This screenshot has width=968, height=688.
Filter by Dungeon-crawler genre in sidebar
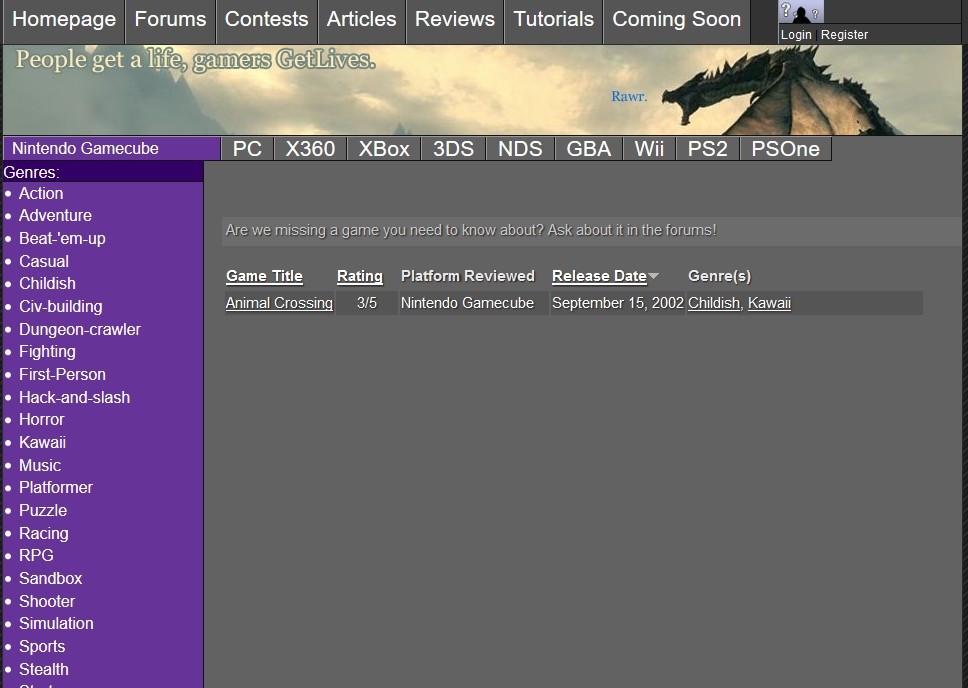point(80,329)
